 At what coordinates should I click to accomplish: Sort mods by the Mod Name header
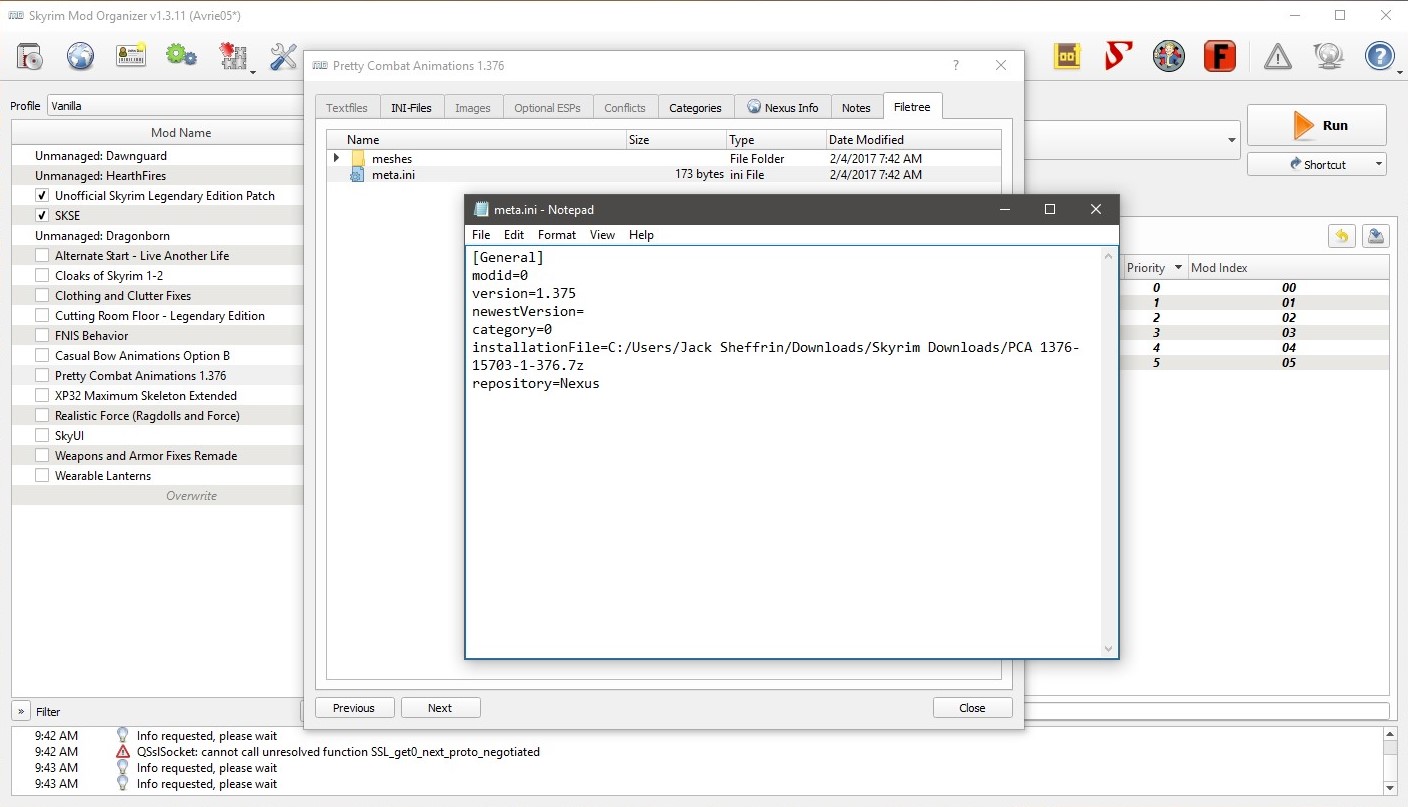[x=157, y=132]
